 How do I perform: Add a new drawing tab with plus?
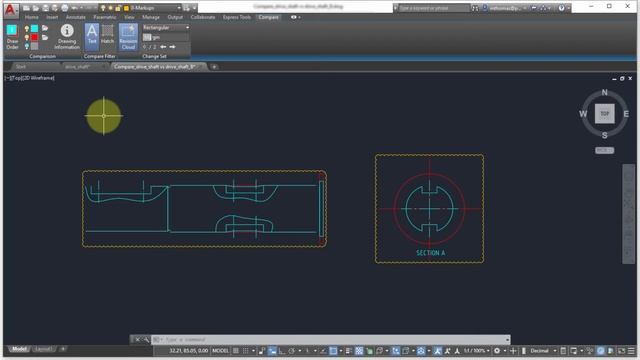[214, 67]
